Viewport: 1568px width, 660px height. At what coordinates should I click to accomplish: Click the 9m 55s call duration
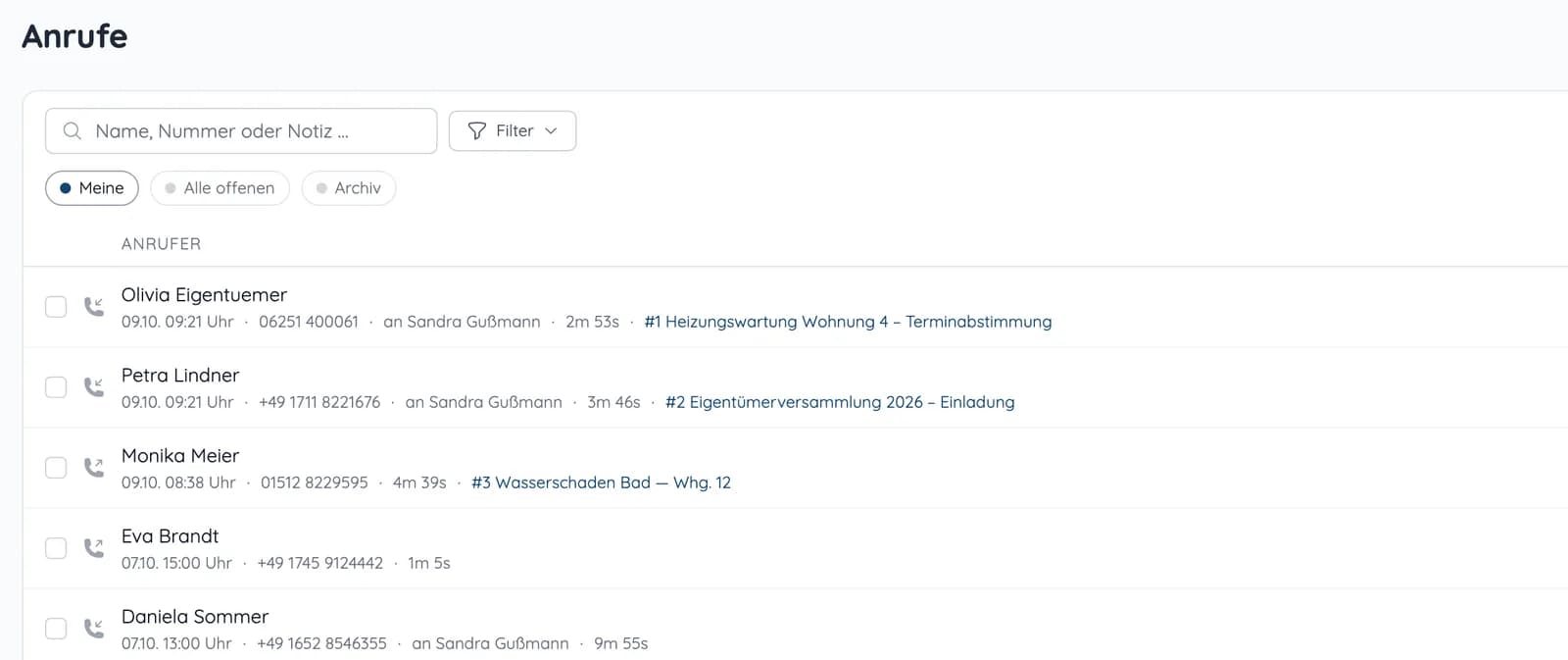(621, 643)
